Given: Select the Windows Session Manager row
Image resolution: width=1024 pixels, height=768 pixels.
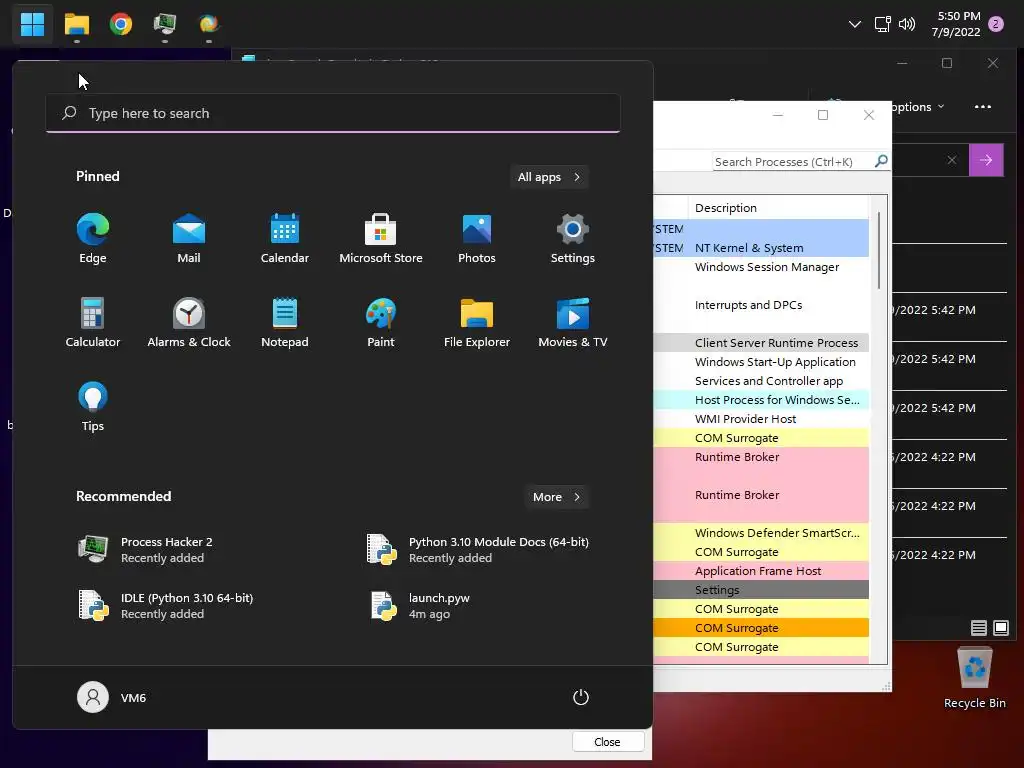Looking at the screenshot, I should click(x=761, y=267).
